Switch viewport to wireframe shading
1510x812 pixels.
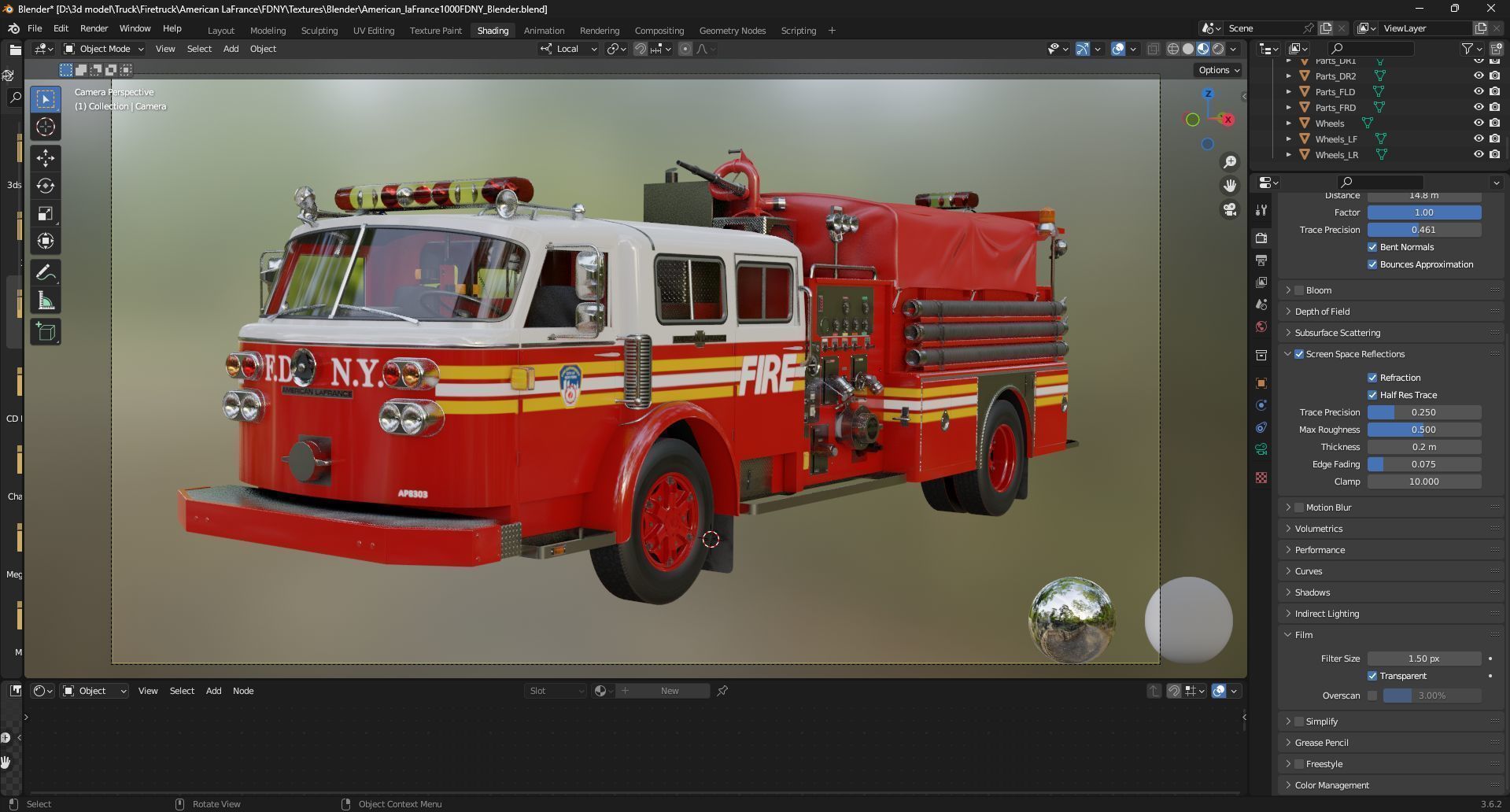[1173, 49]
